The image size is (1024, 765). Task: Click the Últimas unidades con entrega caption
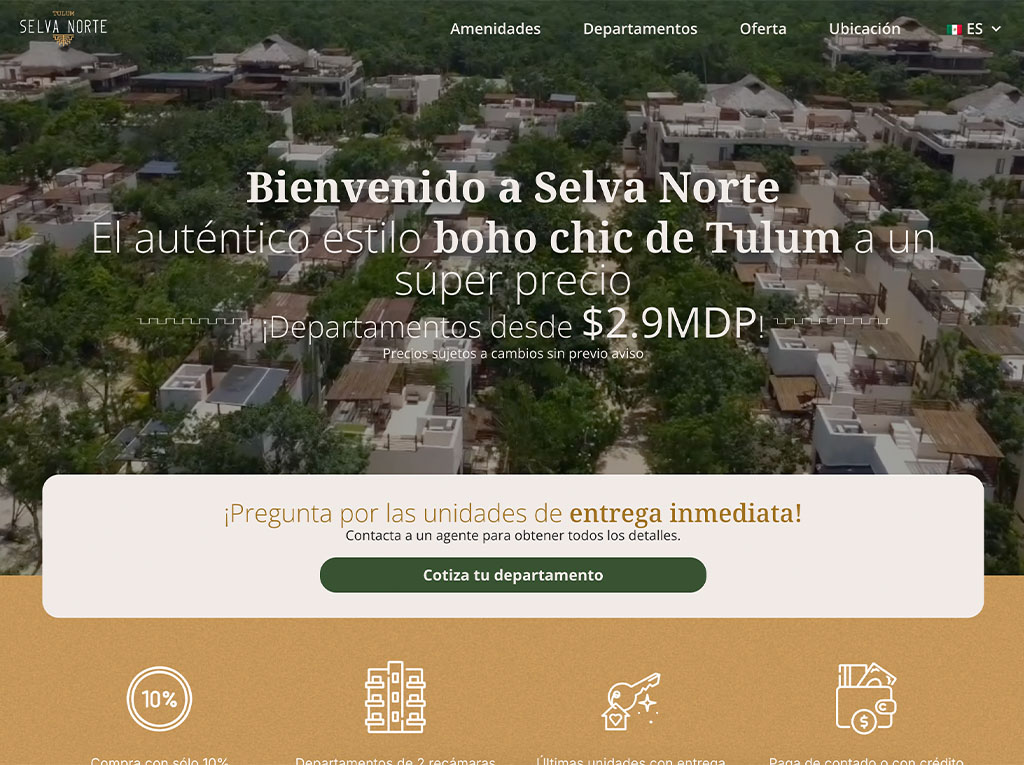630,760
